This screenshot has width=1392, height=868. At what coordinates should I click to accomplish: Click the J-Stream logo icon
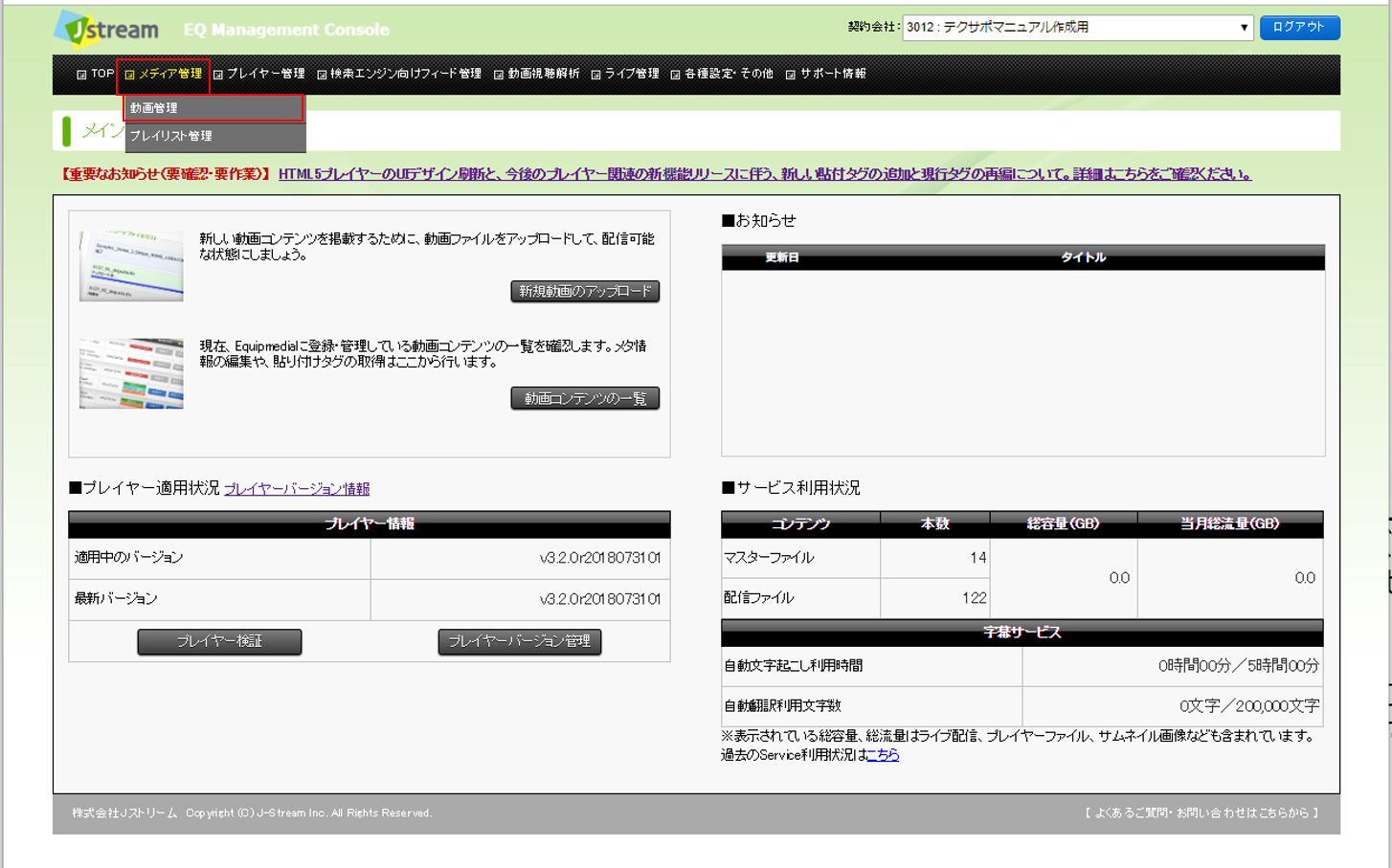[106, 29]
